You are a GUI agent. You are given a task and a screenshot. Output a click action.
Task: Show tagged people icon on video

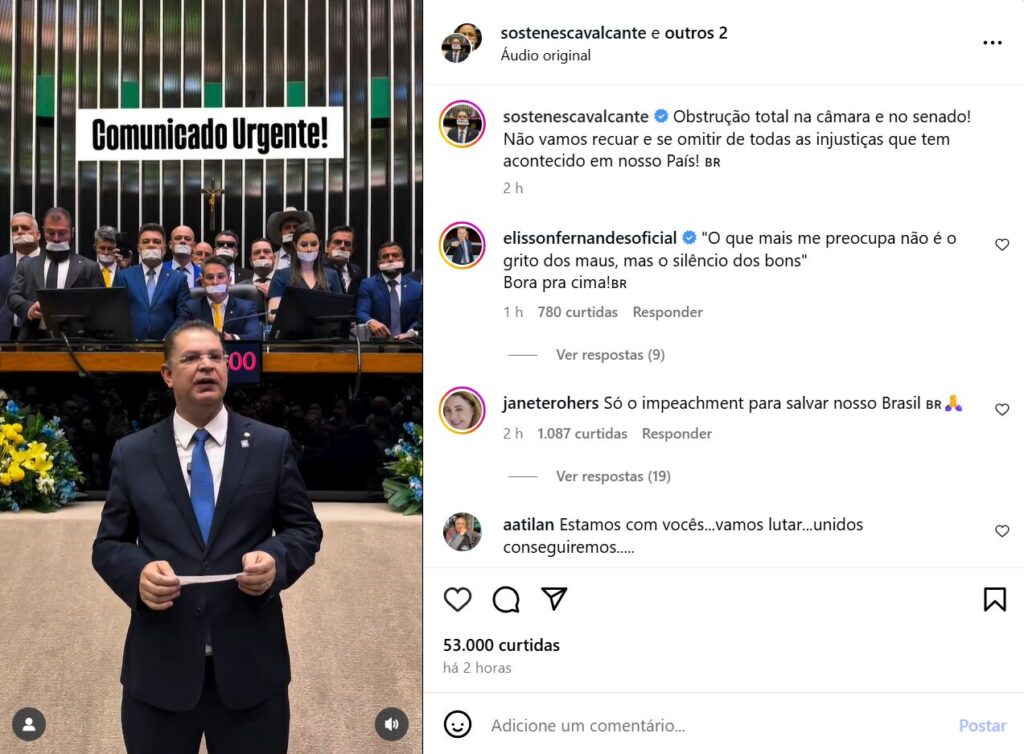(29, 724)
